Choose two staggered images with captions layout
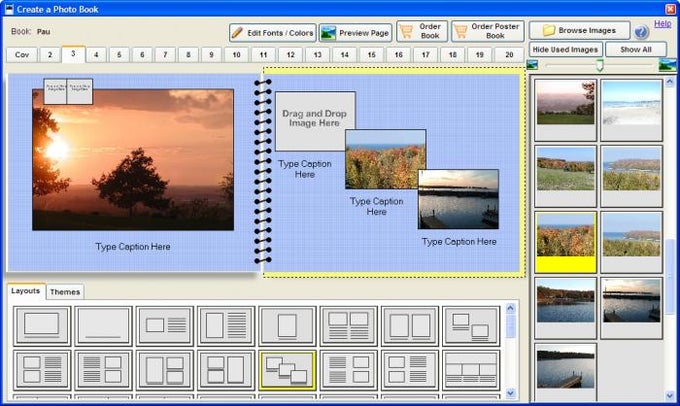The height and width of the screenshot is (406, 680). click(x=471, y=326)
